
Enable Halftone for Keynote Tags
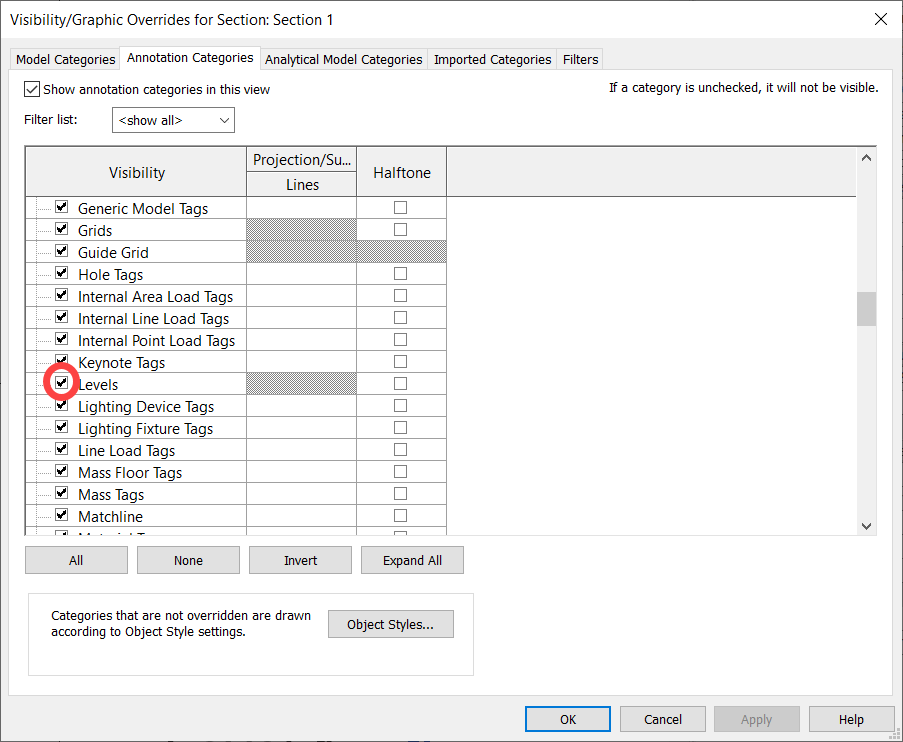(400, 361)
